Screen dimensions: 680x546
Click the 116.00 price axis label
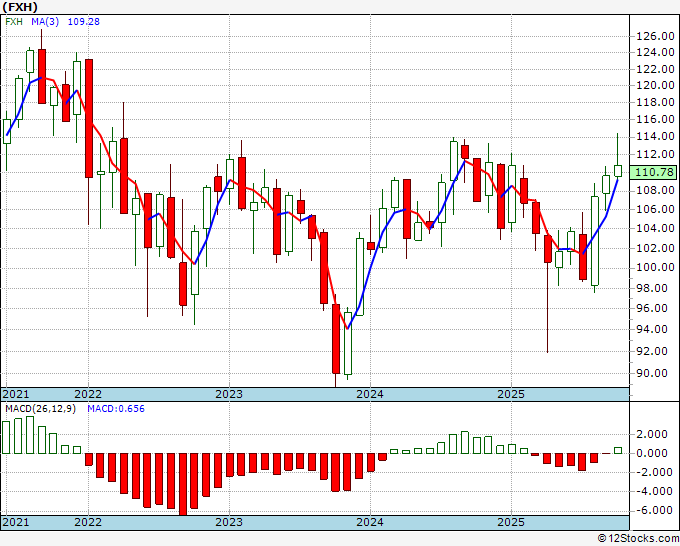point(655,119)
